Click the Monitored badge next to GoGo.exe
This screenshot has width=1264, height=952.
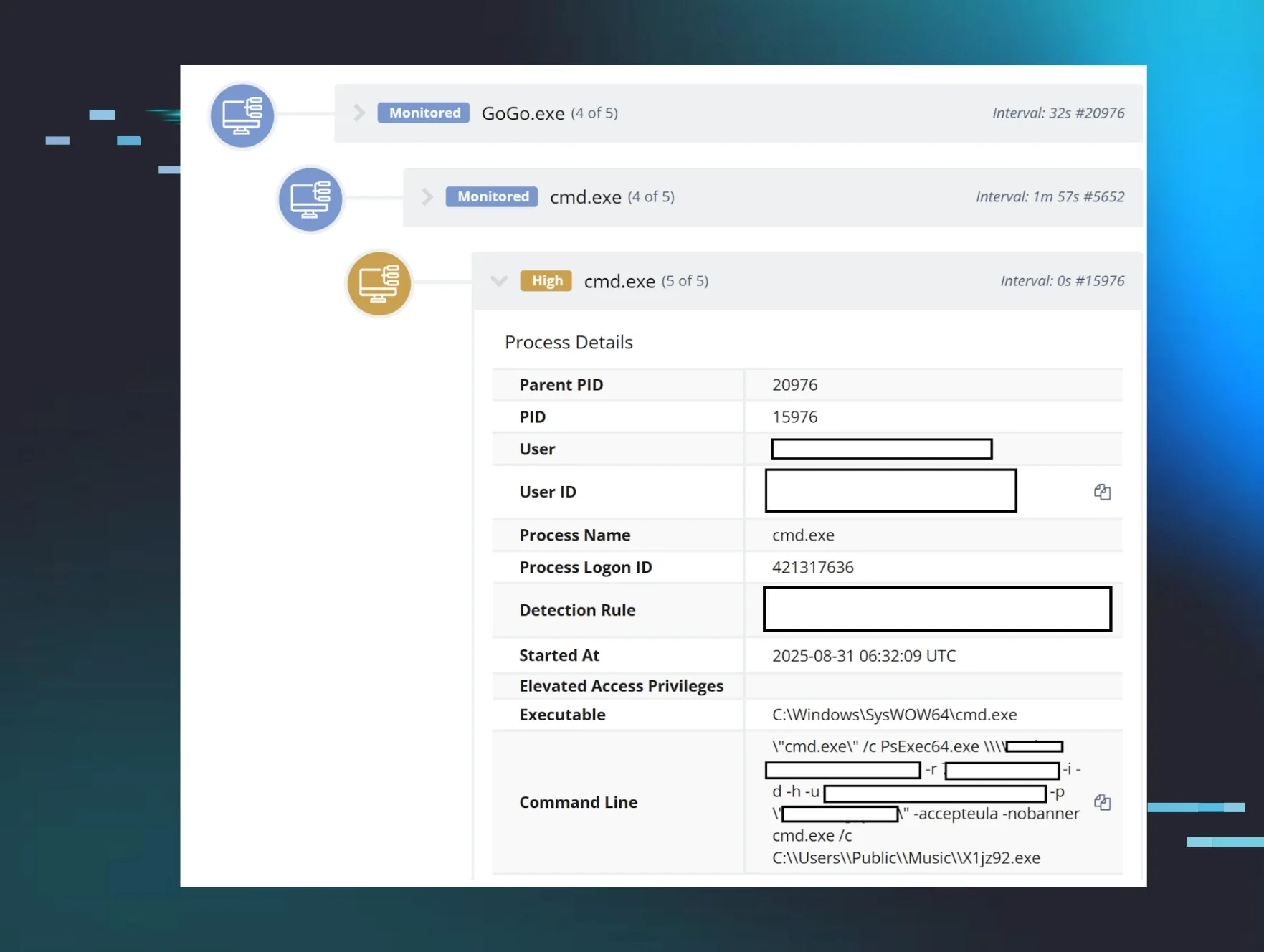(424, 113)
